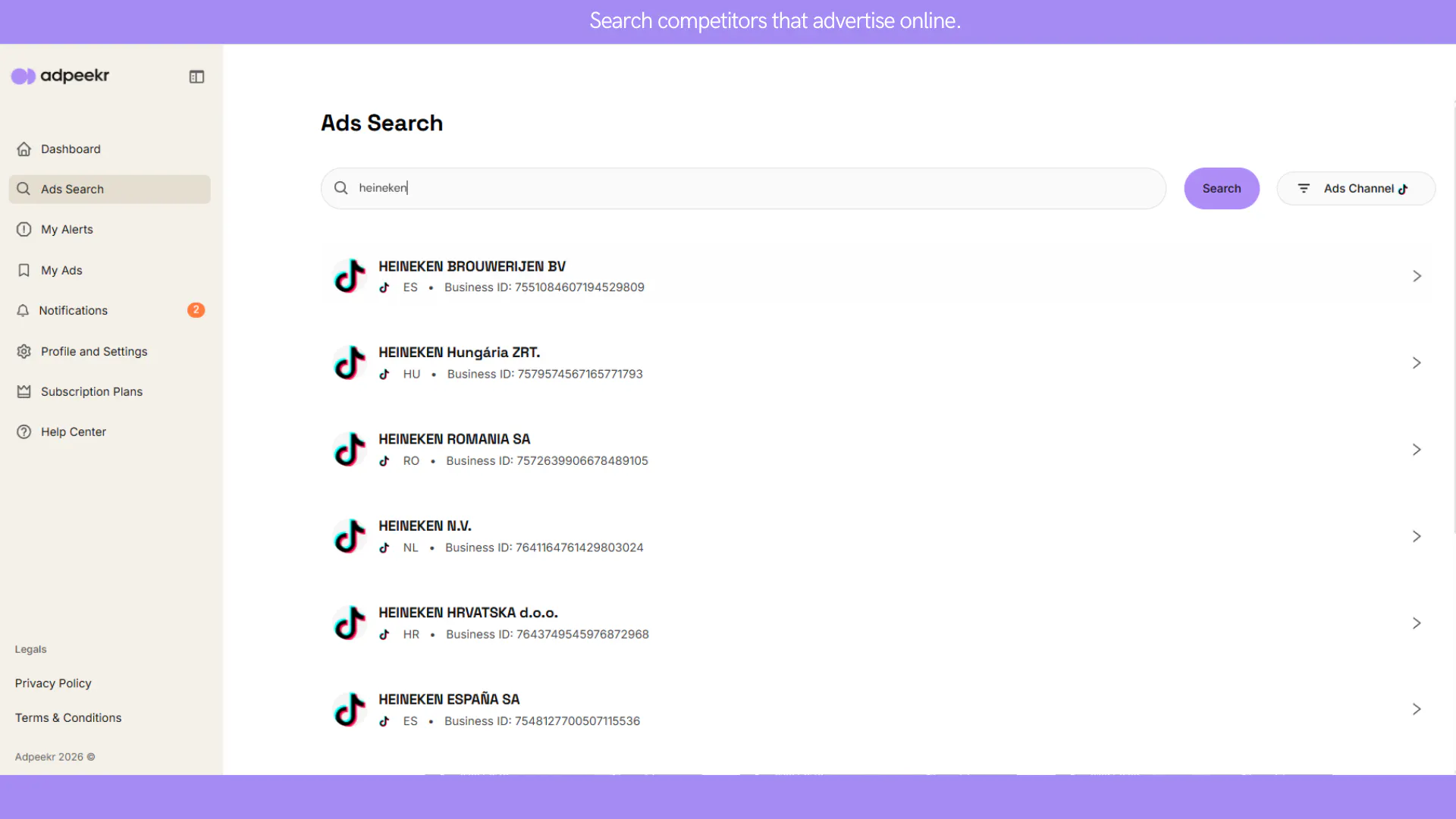
Task: Click small TikTok icon beside HR country code
Action: coord(384,635)
